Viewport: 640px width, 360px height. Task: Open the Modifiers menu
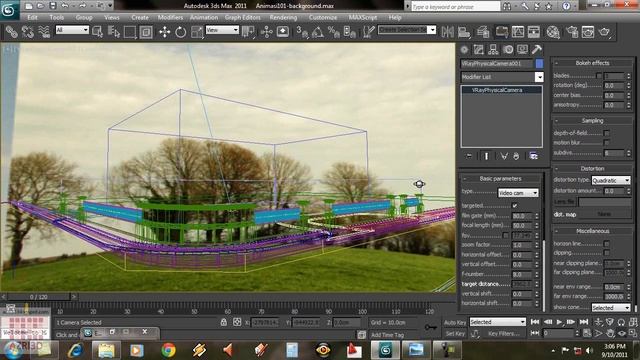tap(170, 18)
